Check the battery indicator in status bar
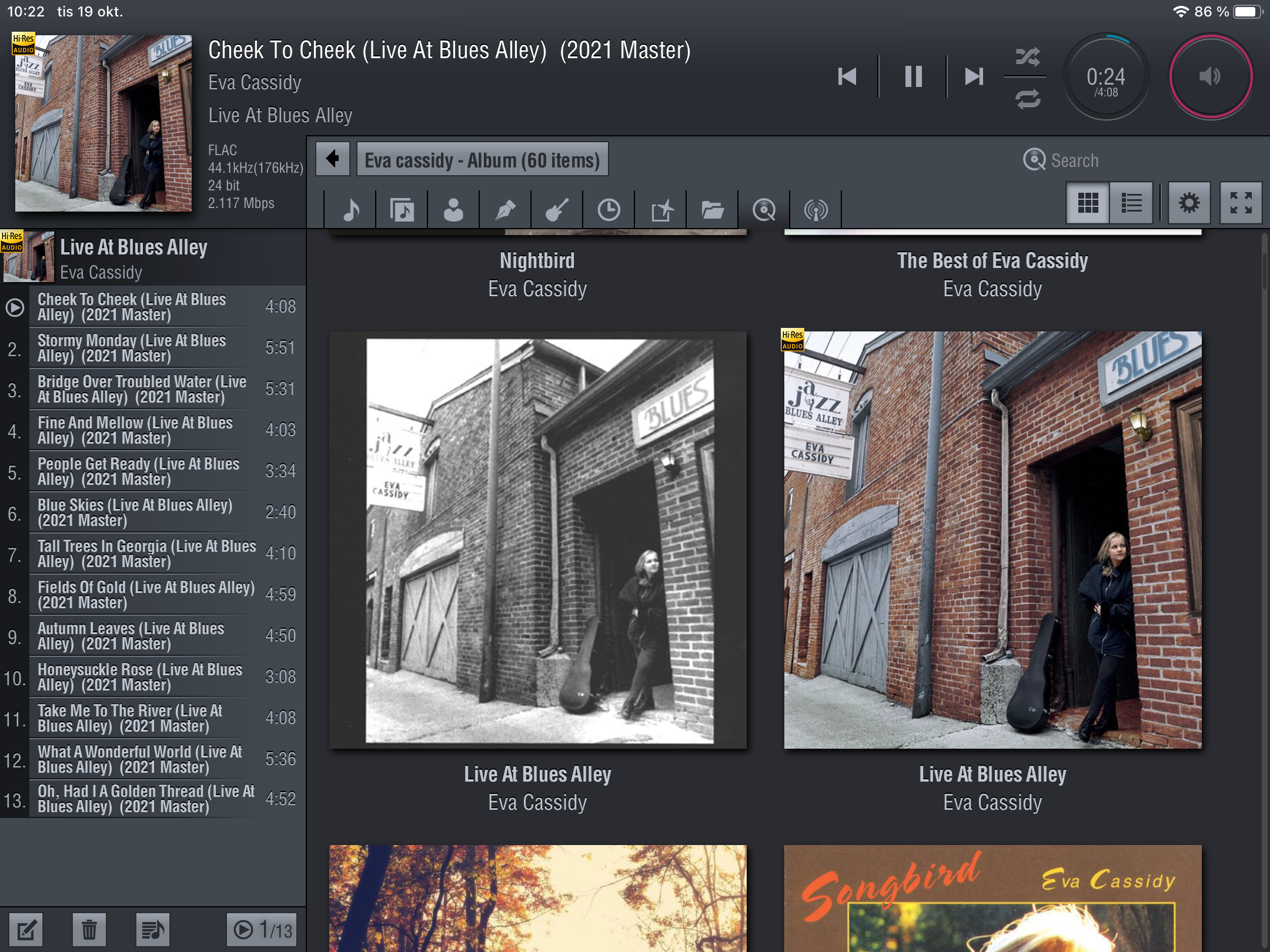 [x=1246, y=12]
